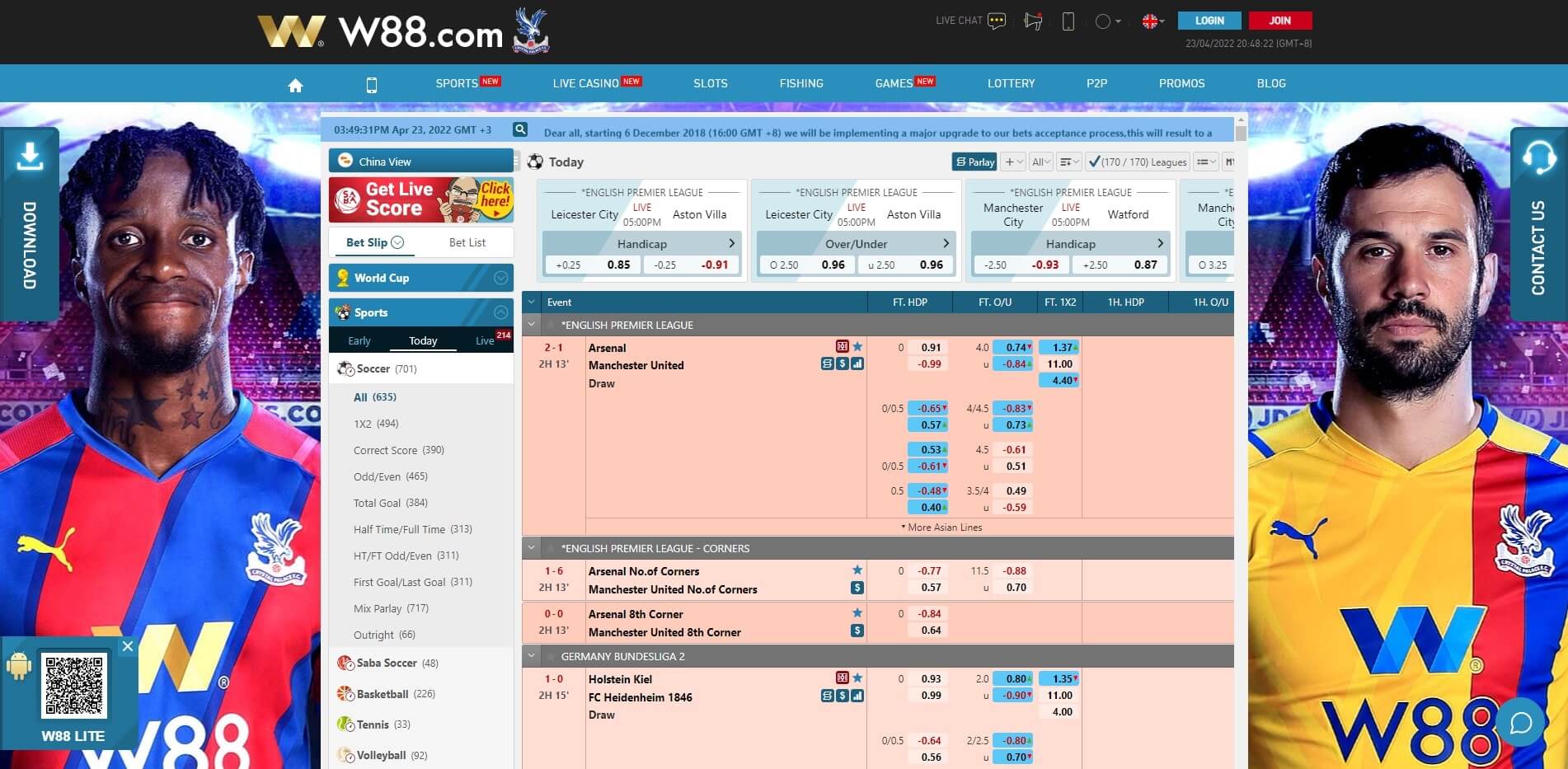Favorite the Arsenal No.of Corners match star
The width and height of the screenshot is (1568, 769).
click(x=857, y=570)
